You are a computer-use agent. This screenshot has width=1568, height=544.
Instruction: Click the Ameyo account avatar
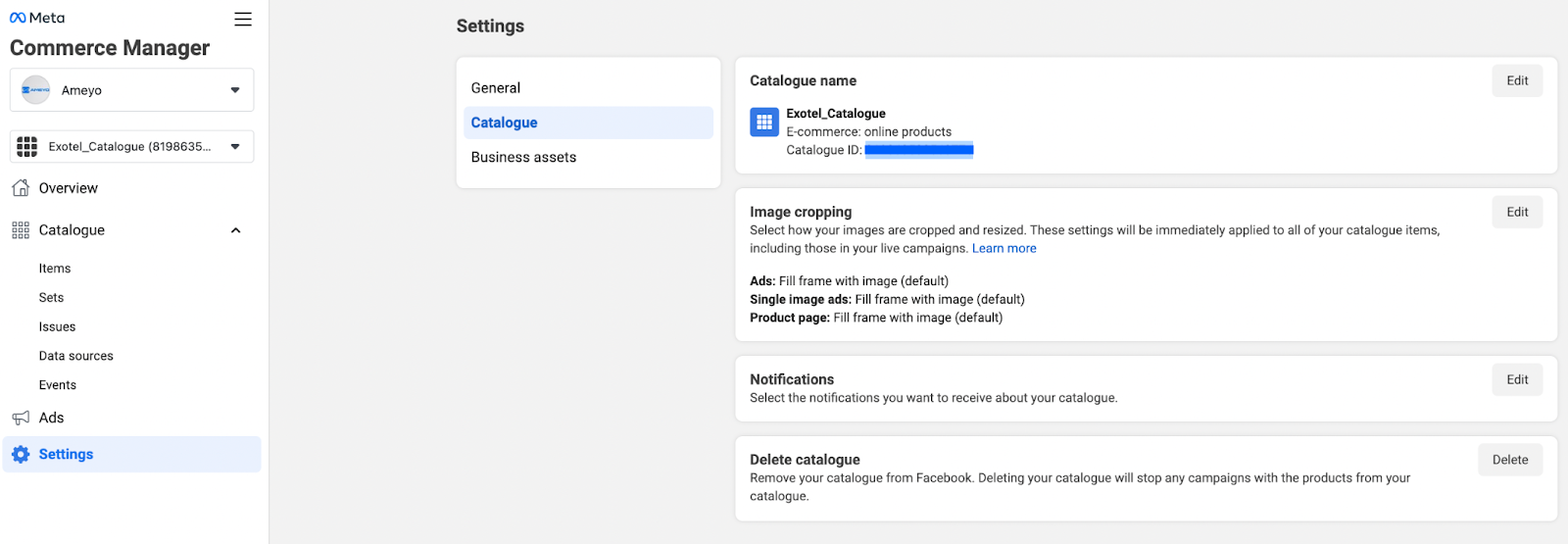36,90
